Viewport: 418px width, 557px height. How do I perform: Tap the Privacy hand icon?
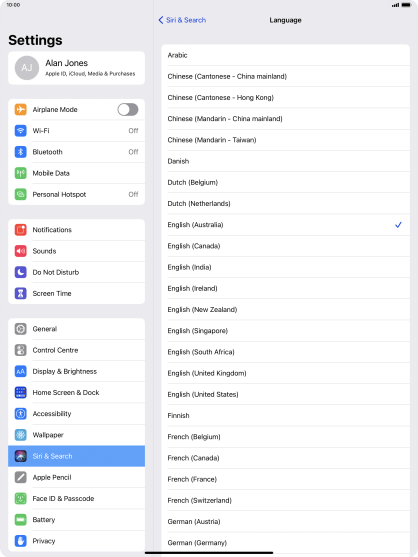click(21, 541)
